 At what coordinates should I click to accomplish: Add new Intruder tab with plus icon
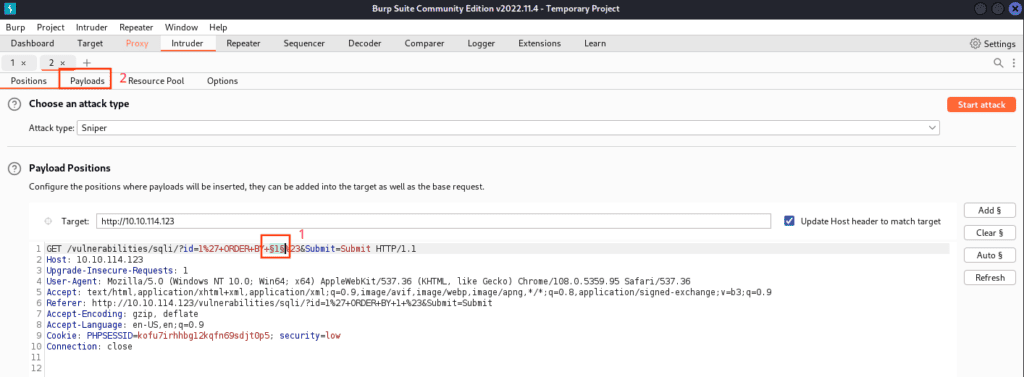(x=87, y=63)
